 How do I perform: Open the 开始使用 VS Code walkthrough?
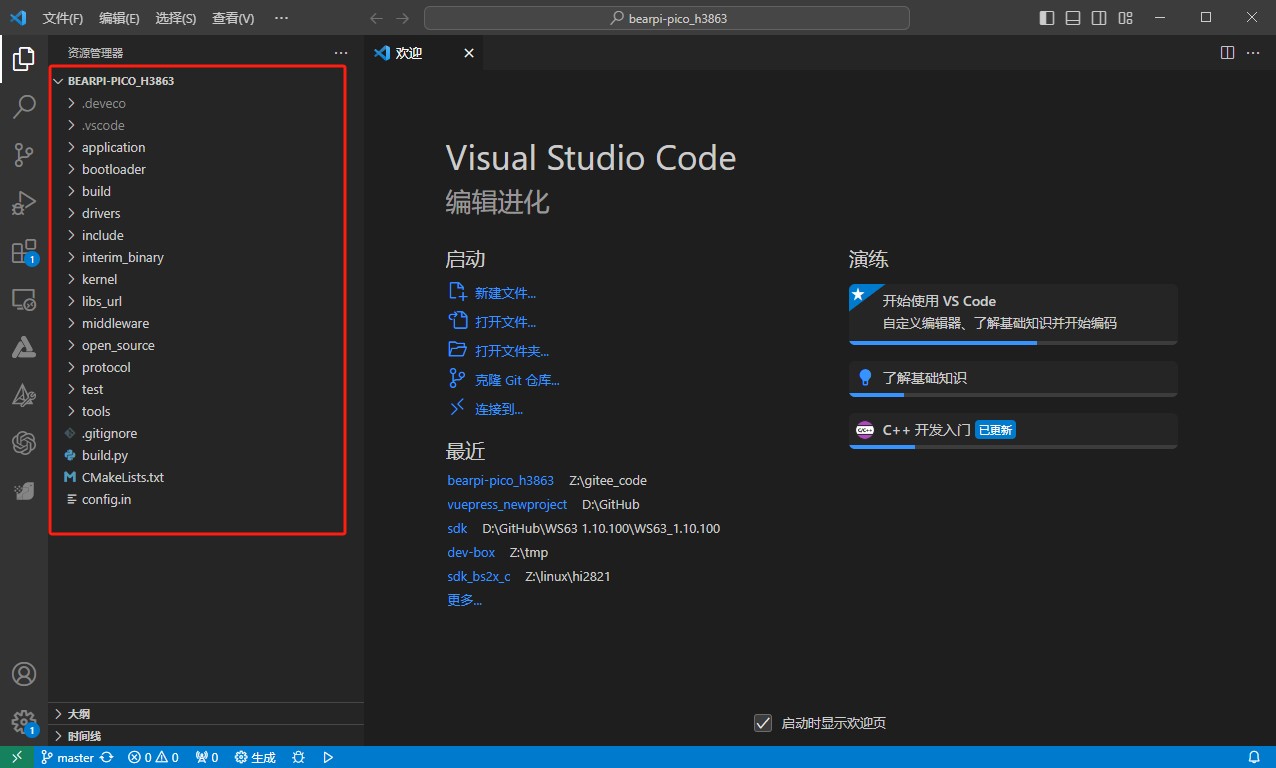coord(1013,314)
